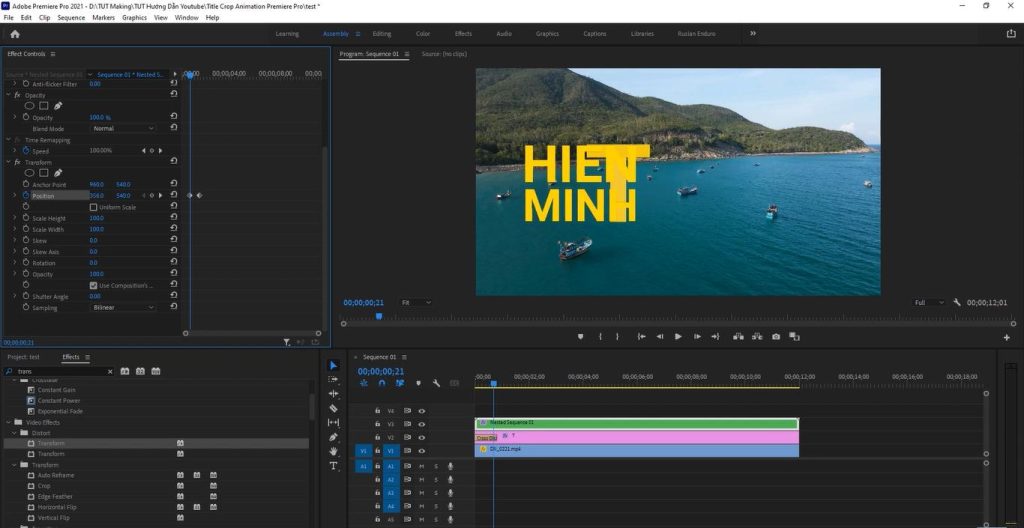Open timeline wrench settings

click(x=436, y=384)
